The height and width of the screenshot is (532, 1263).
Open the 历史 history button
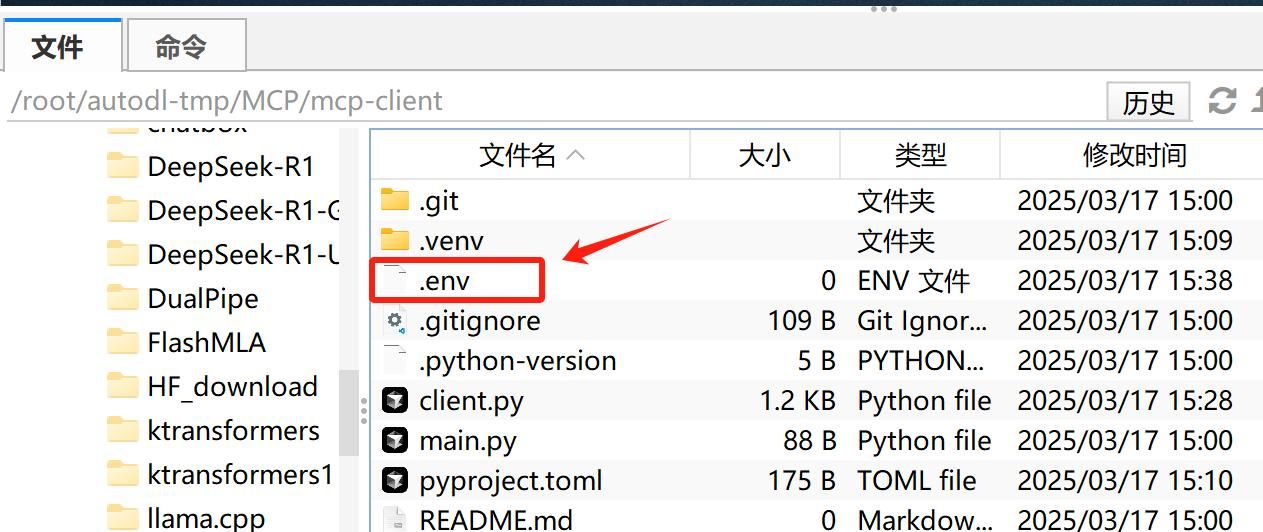click(x=1148, y=102)
